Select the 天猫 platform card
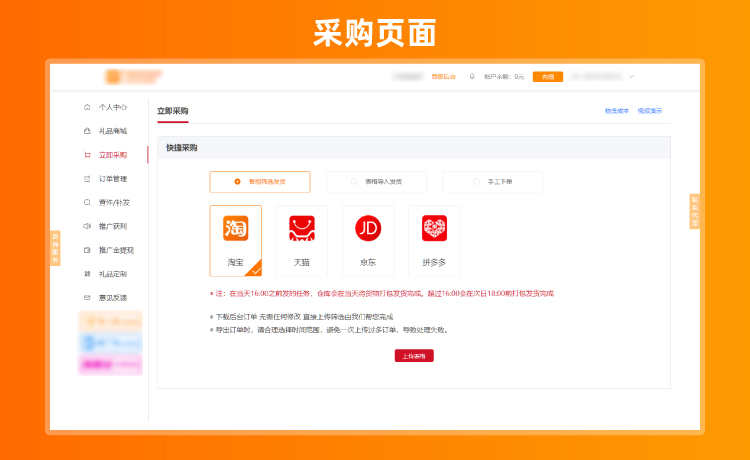The image size is (750, 460). point(302,241)
